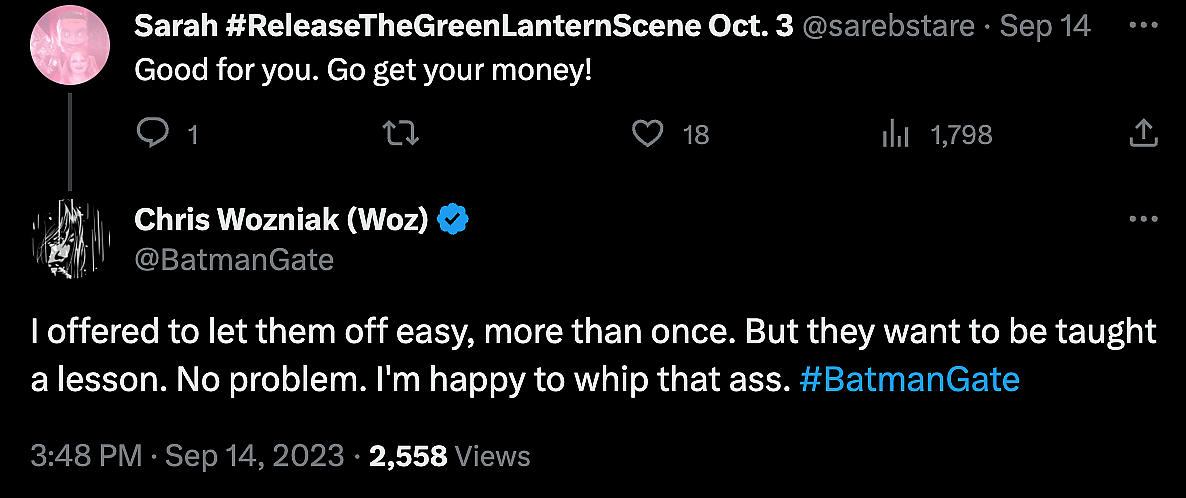Viewport: 1186px width, 498px height.
Task: Open view analytics bar-chart icon
Action: (894, 134)
